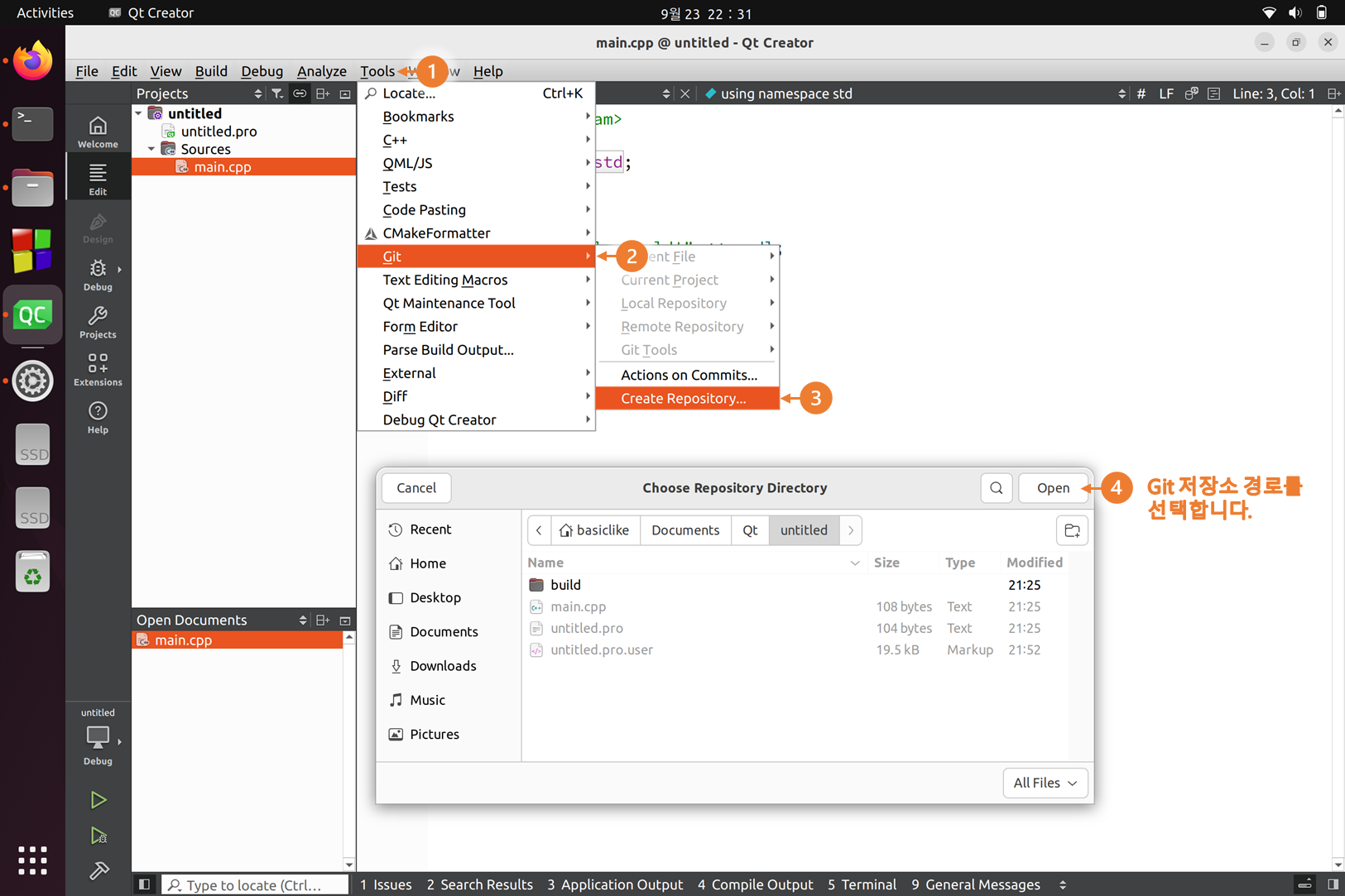Image resolution: width=1345 pixels, height=896 pixels.
Task: Open the Projects mode
Action: (x=98, y=323)
